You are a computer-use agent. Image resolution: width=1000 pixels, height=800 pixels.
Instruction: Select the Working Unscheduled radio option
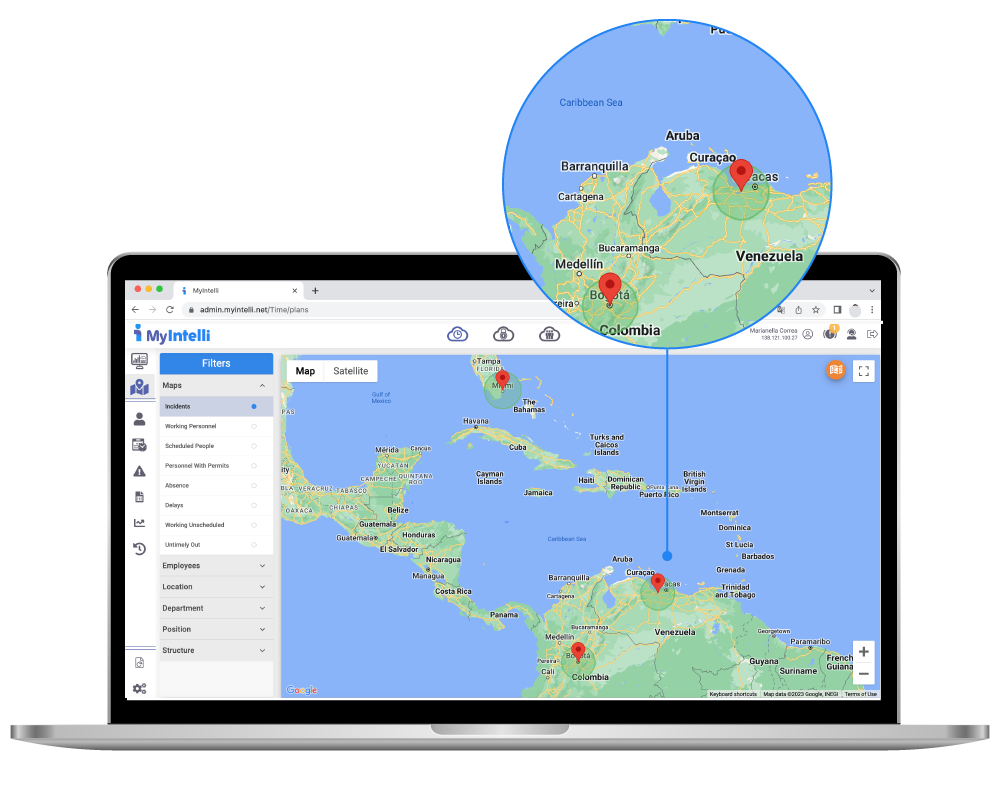click(254, 525)
